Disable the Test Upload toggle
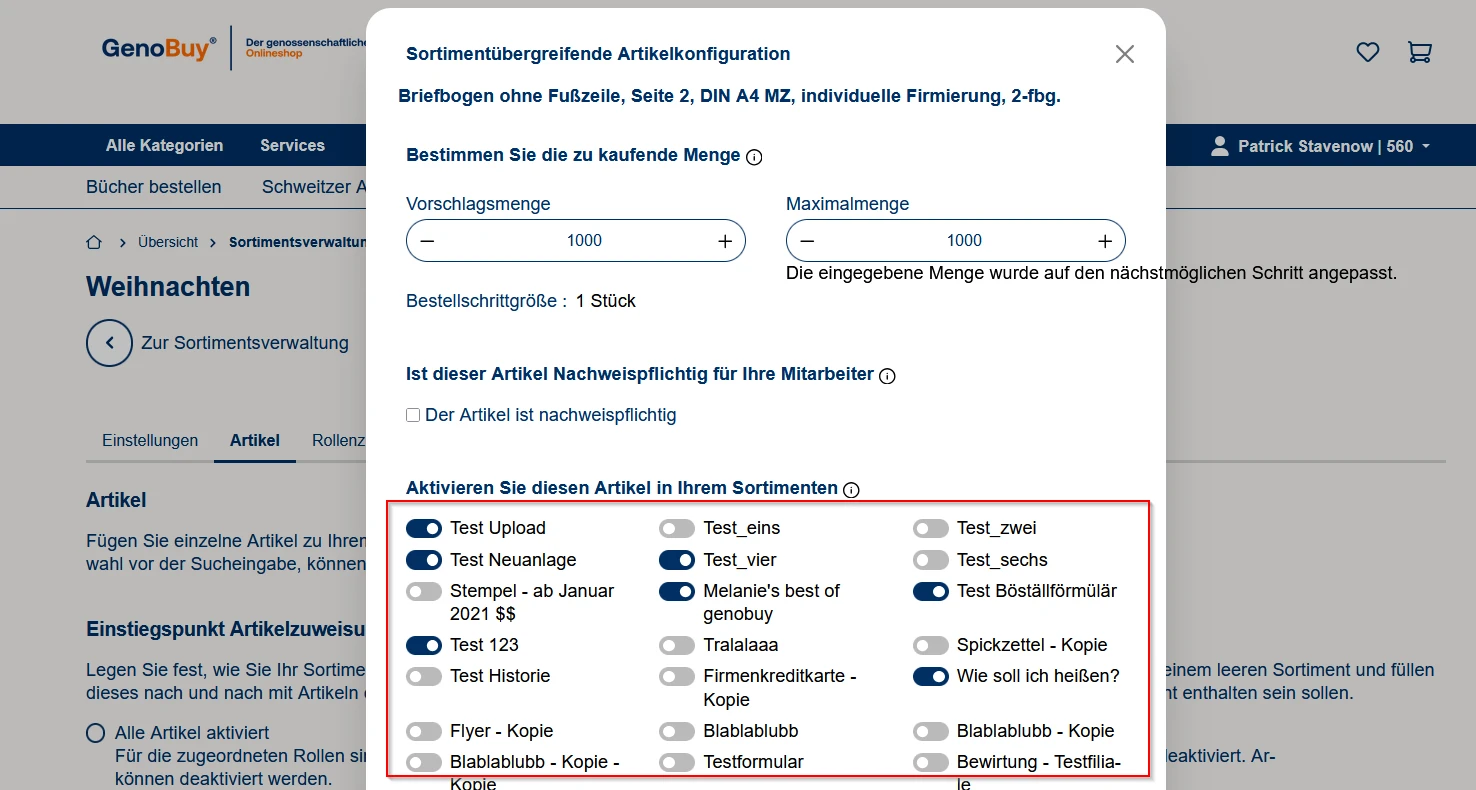The height and width of the screenshot is (790, 1476). 424,528
